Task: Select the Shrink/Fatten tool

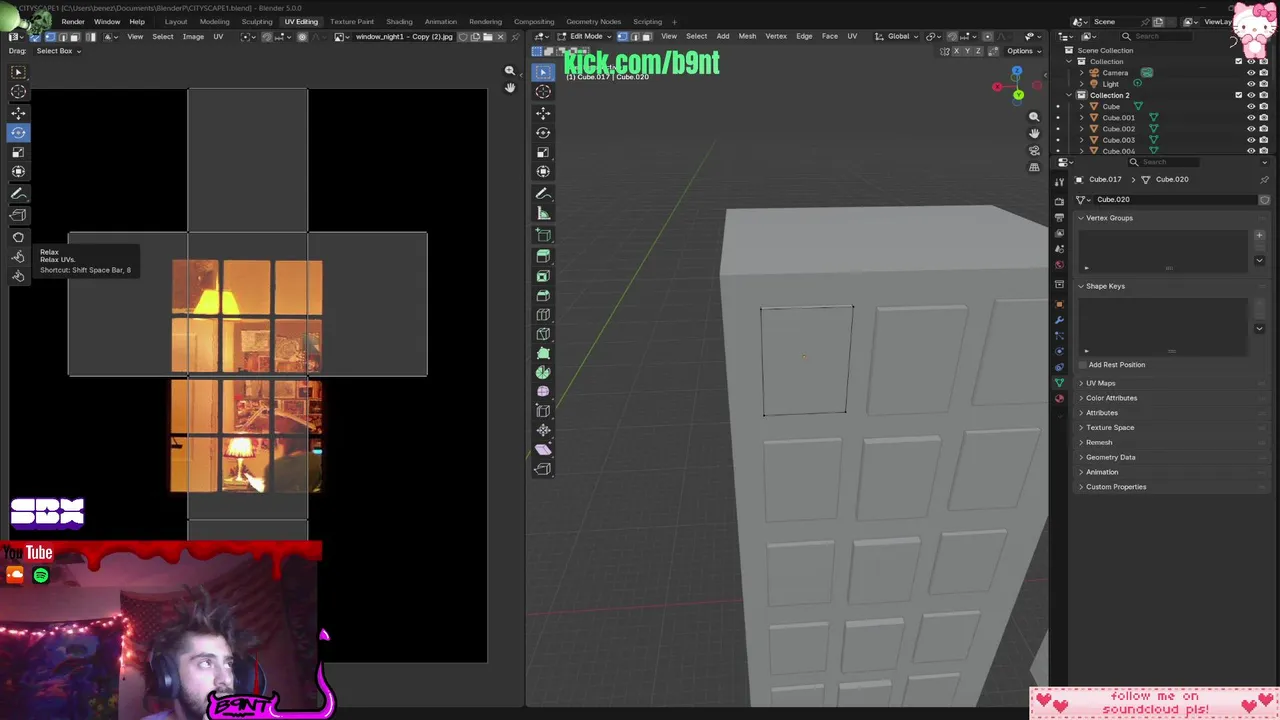Action: [543, 430]
